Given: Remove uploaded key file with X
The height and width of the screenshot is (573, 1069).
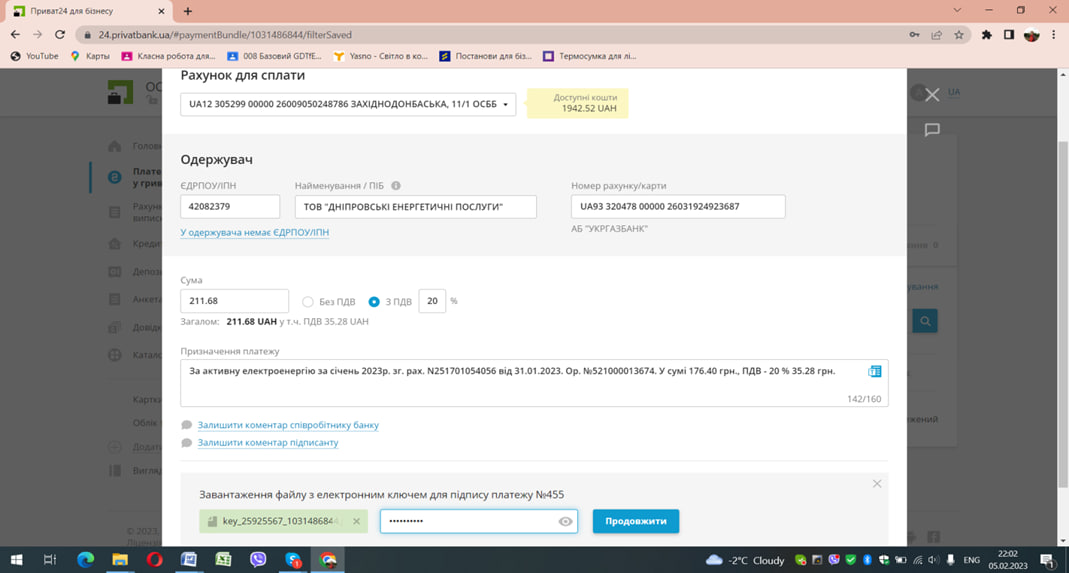Looking at the screenshot, I should [357, 521].
